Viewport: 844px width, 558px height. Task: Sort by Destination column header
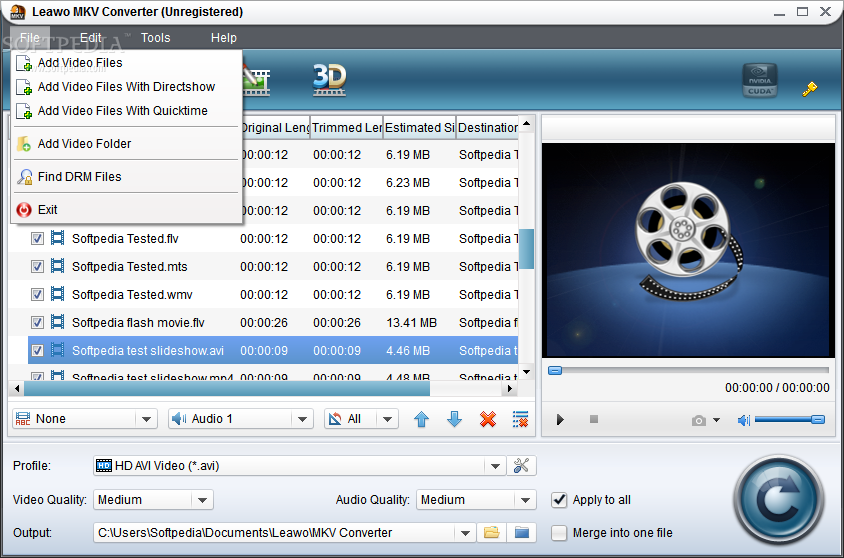tap(488, 128)
